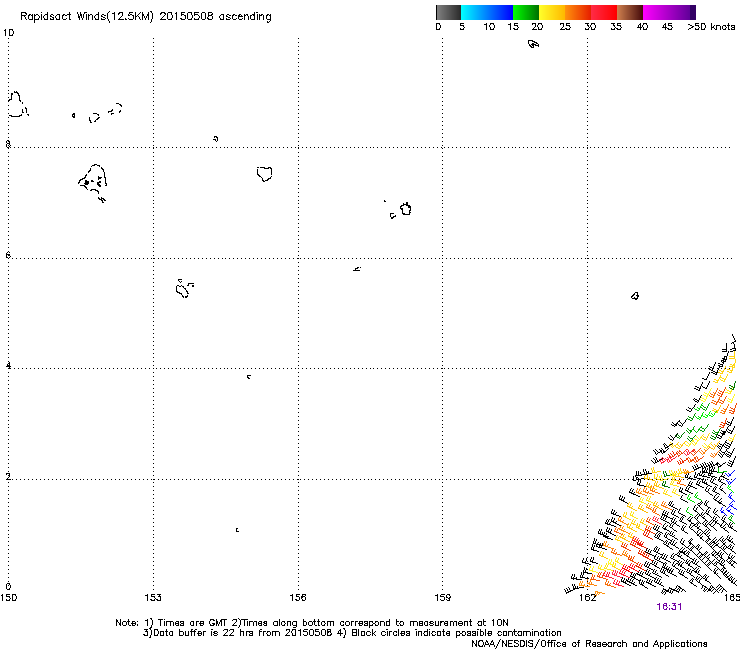Click the 'Note: 1) Times are GMT' line
740x650 pixels.
tap(312, 623)
